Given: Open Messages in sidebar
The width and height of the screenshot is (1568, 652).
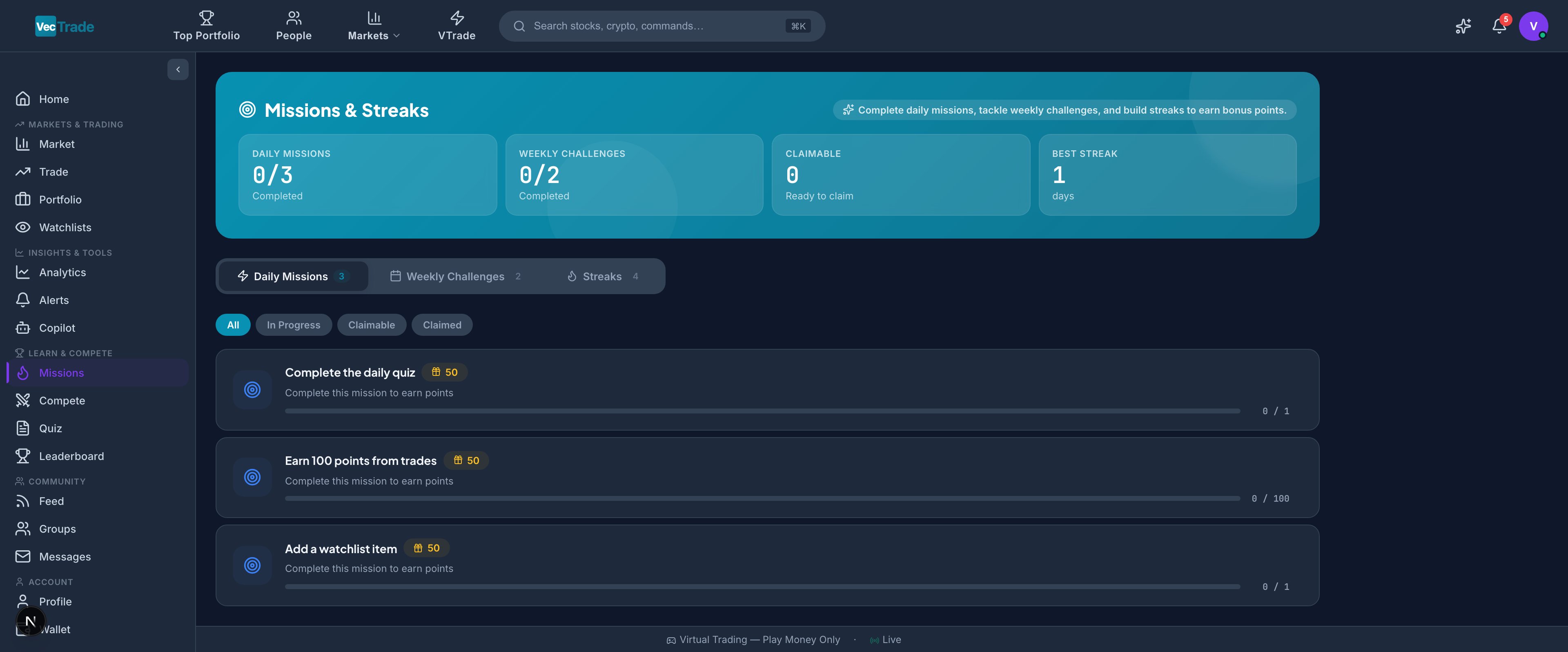Looking at the screenshot, I should (98, 557).
